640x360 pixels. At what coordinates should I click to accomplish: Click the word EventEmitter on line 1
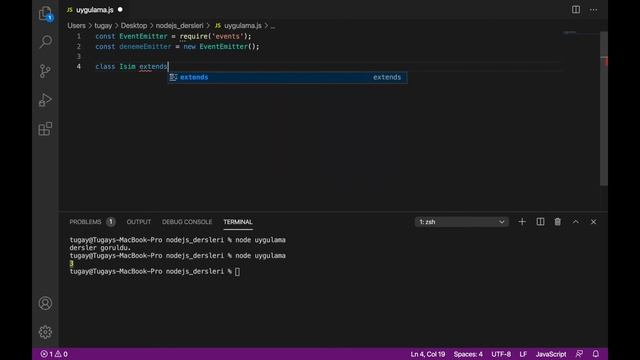click(143, 36)
